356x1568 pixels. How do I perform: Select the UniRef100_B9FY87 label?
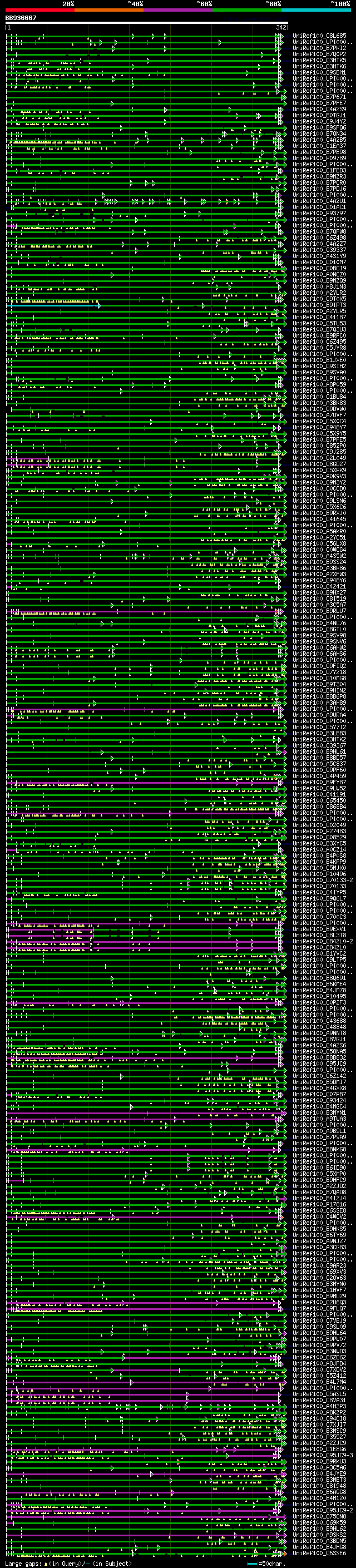point(319,782)
